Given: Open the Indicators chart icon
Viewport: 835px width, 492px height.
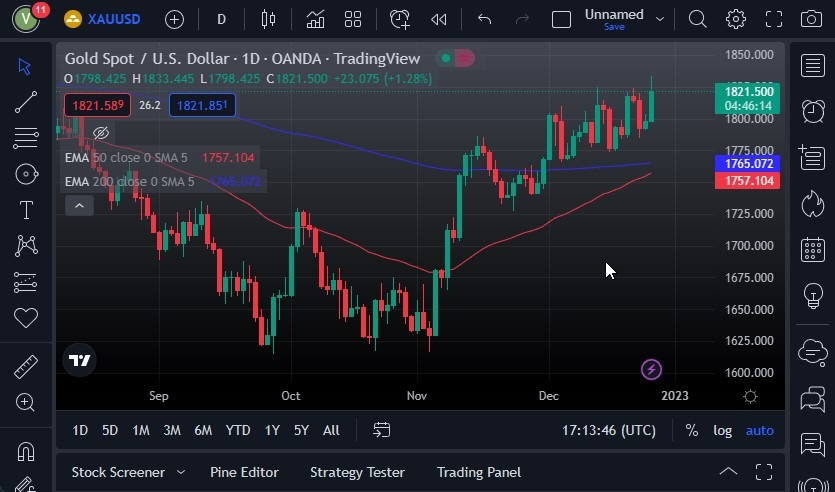Looking at the screenshot, I should coord(315,19).
